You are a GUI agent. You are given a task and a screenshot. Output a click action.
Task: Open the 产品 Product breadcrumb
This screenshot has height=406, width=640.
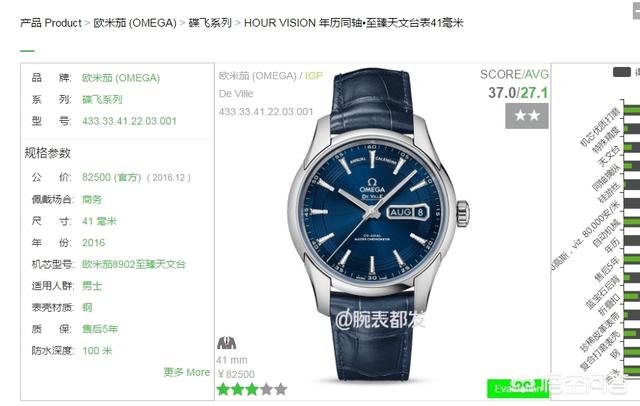pyautogui.click(x=51, y=23)
